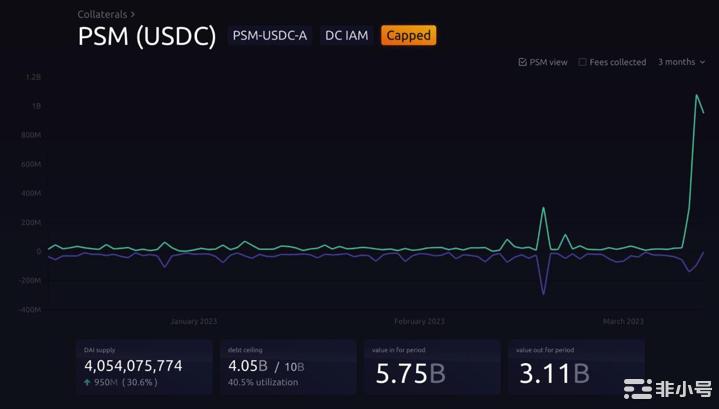Click the debt ceiling 4.05B / 10B value
Image resolution: width=719 pixels, height=409 pixels.
(x=266, y=366)
